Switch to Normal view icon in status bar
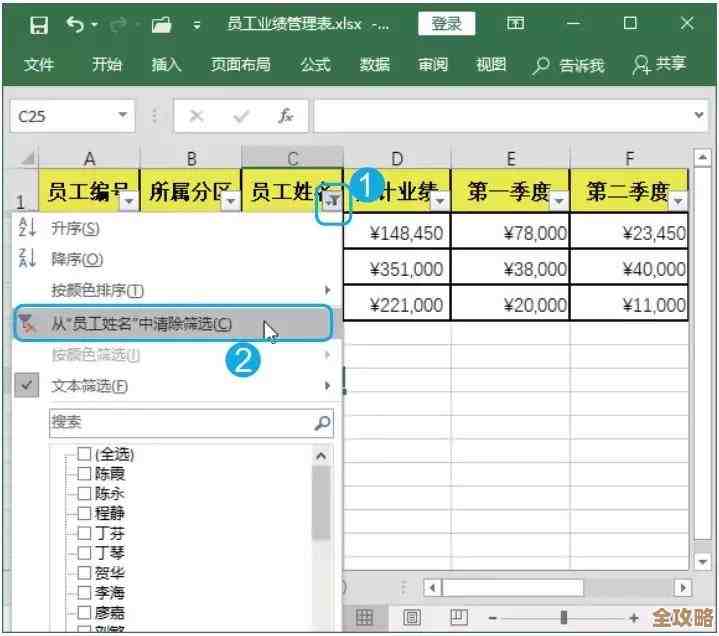 (364, 618)
